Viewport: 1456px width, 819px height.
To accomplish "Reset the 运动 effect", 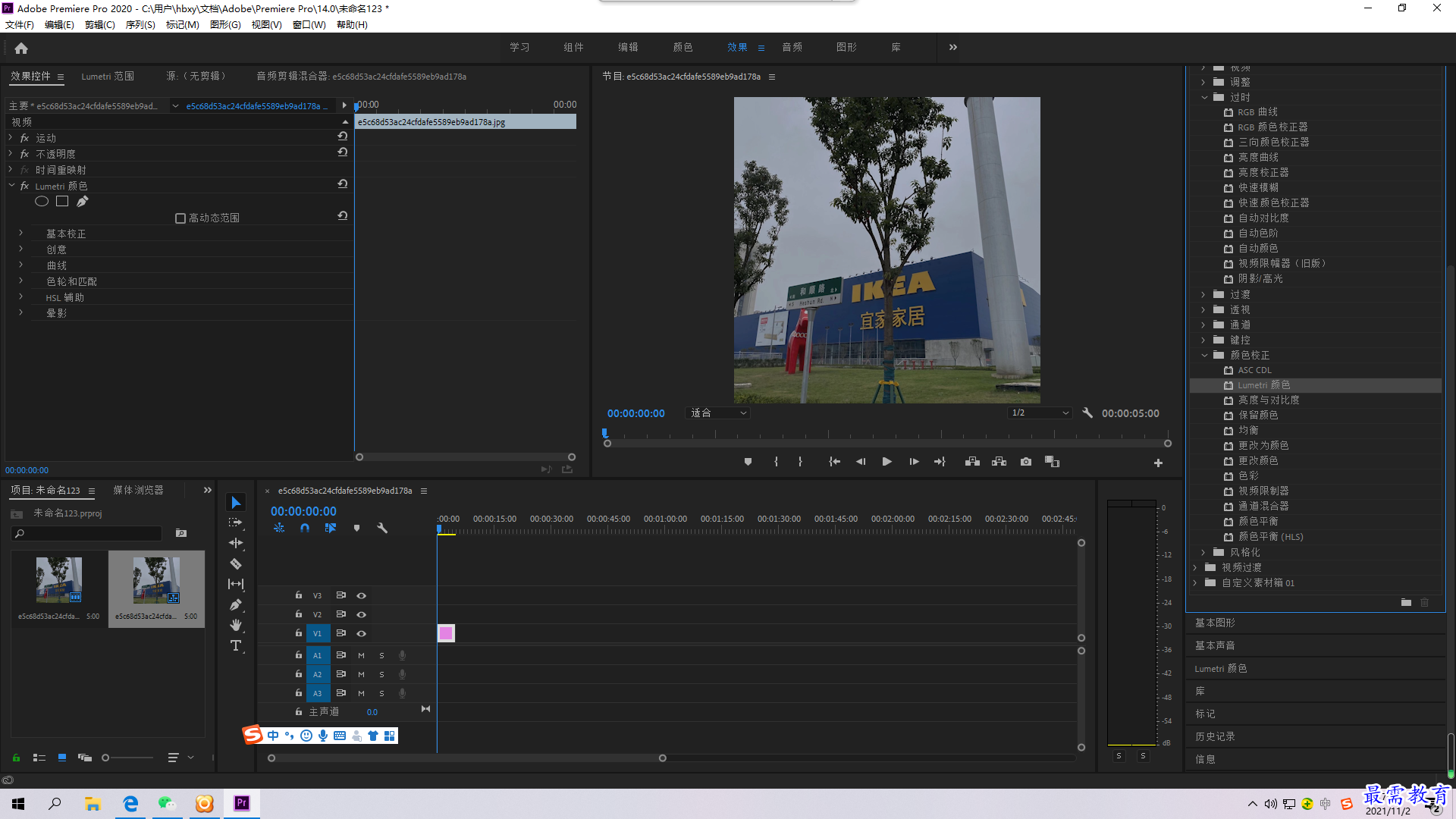I will [x=343, y=136].
